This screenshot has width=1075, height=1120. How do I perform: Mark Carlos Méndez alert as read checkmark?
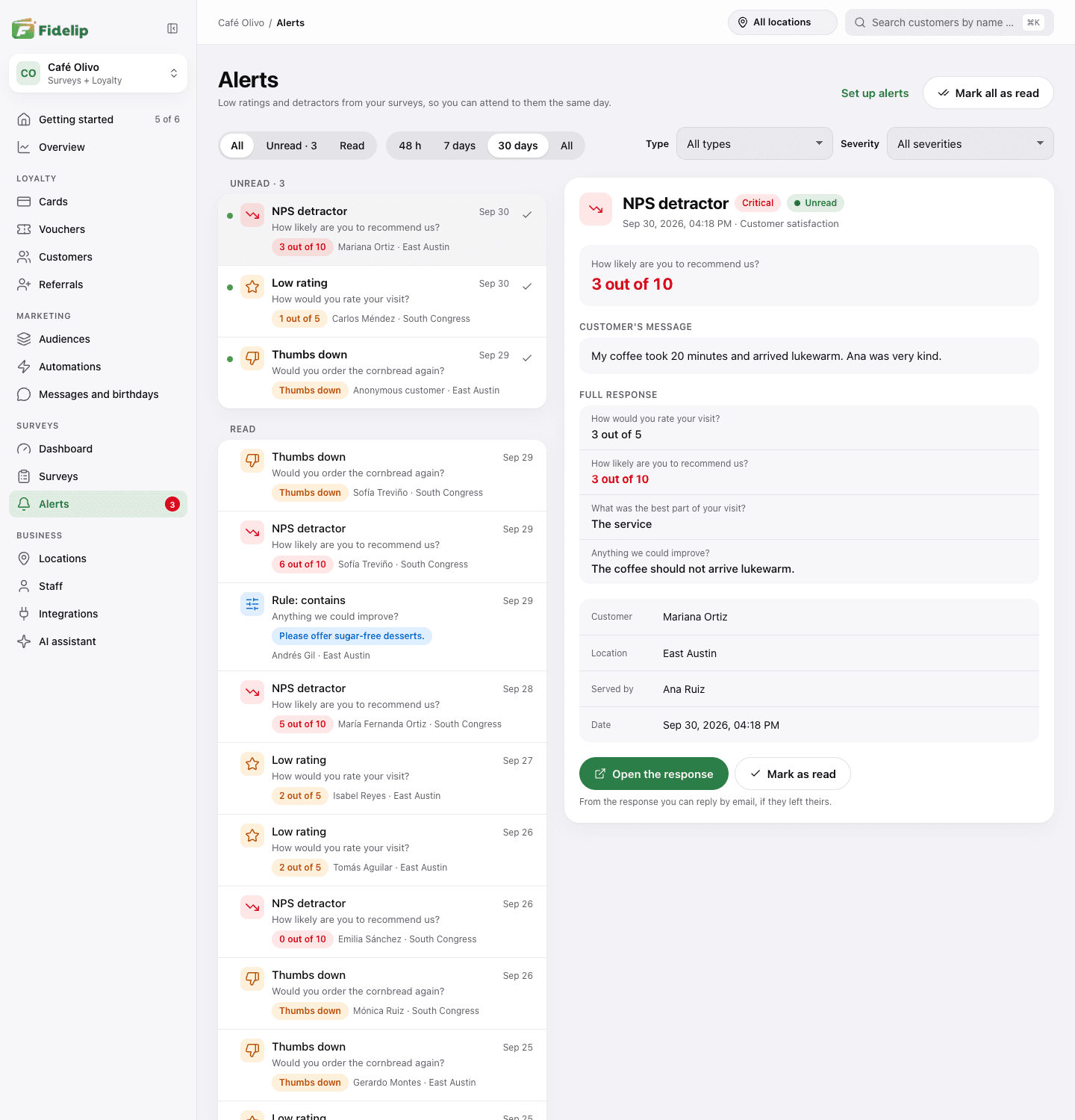point(527,286)
